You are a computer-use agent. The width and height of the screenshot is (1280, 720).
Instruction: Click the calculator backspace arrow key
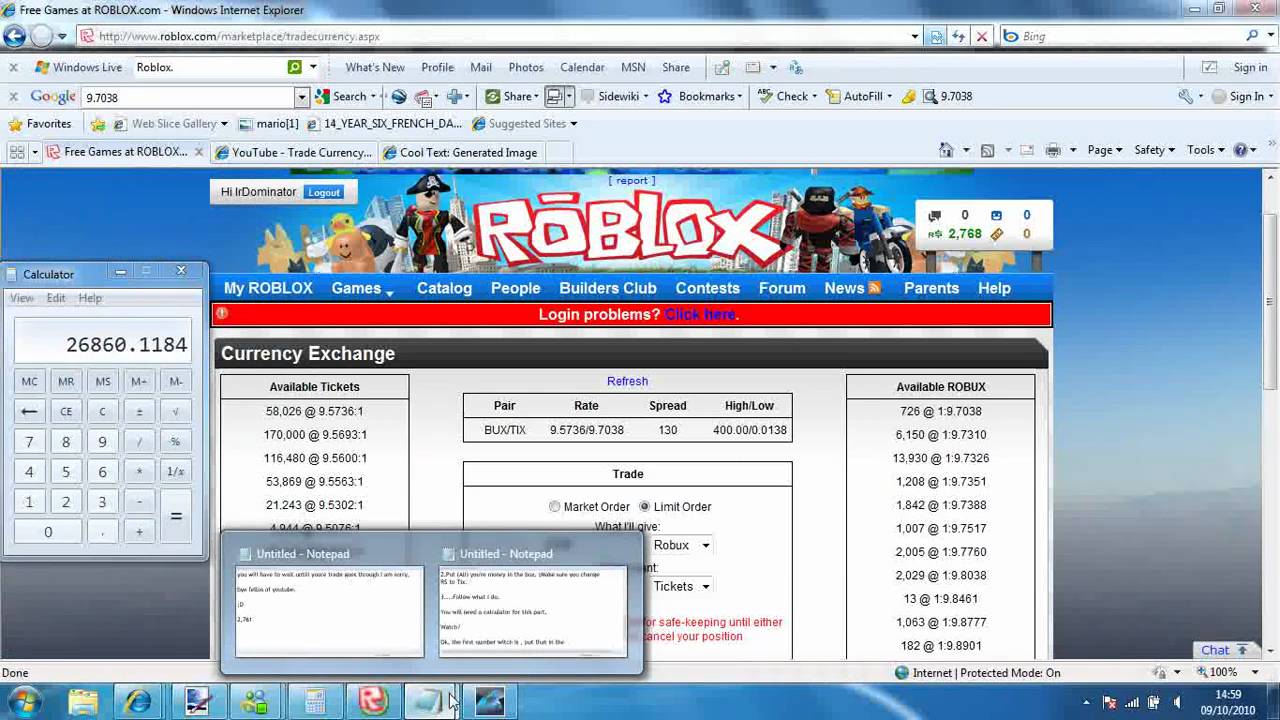(x=29, y=411)
